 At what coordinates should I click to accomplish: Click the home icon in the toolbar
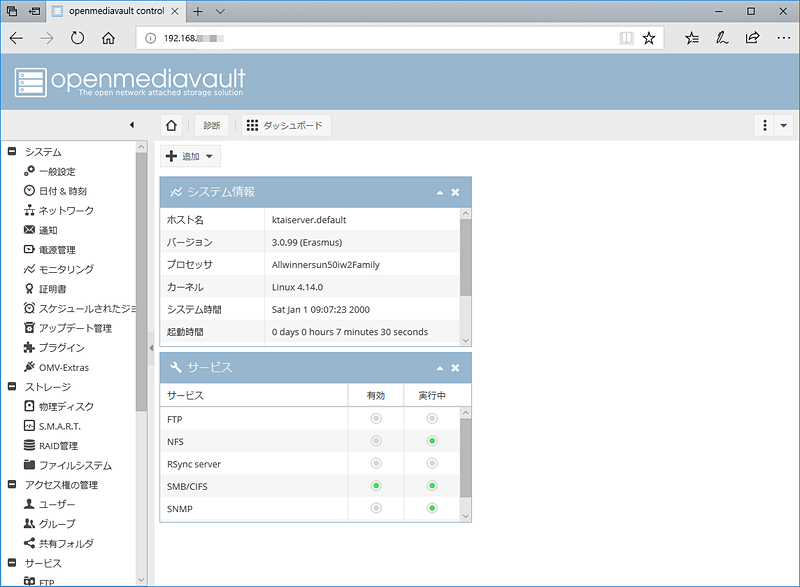pyautogui.click(x=172, y=125)
